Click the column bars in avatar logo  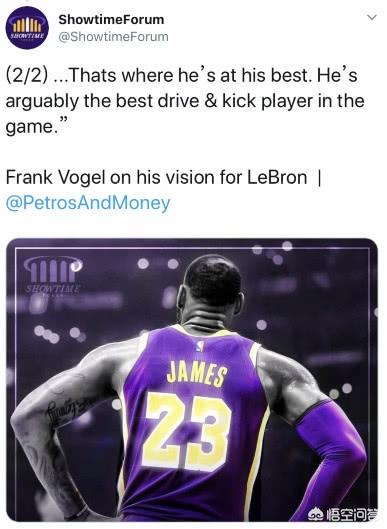27,25
